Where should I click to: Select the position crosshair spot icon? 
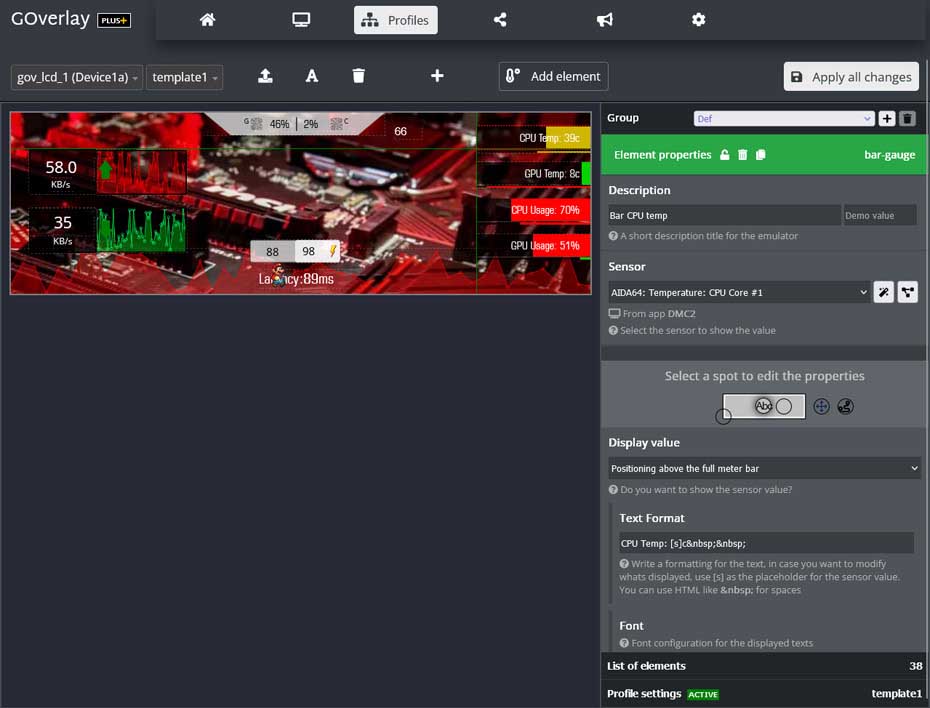(821, 406)
